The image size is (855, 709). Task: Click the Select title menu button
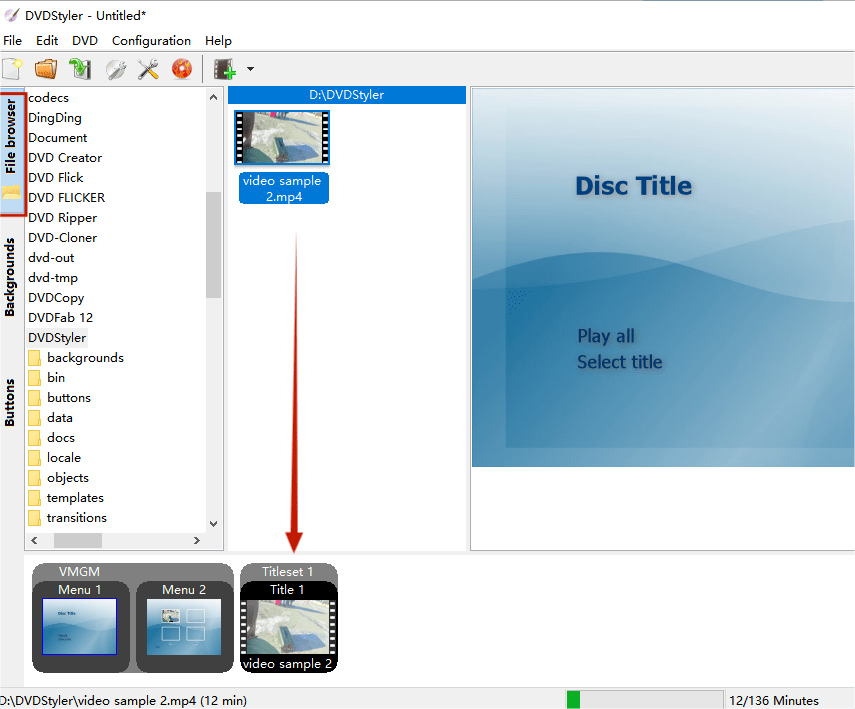[619, 362]
